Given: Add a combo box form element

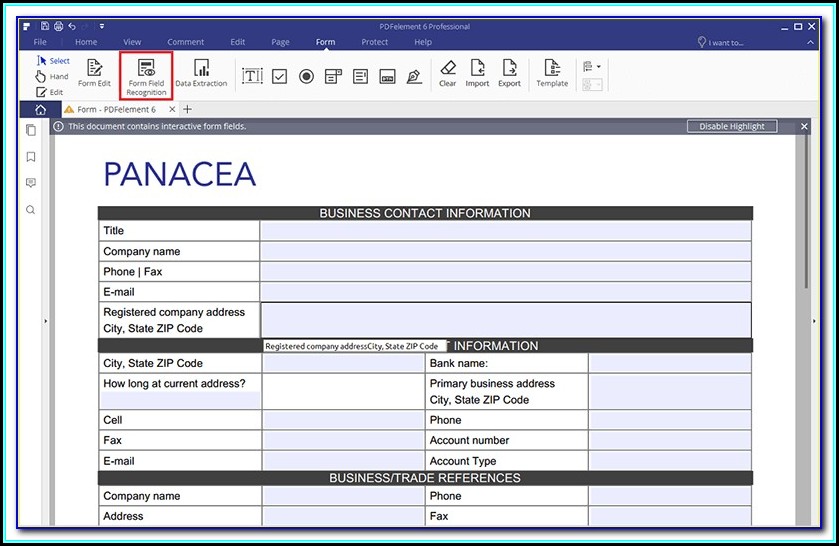Looking at the screenshot, I should pos(333,77).
